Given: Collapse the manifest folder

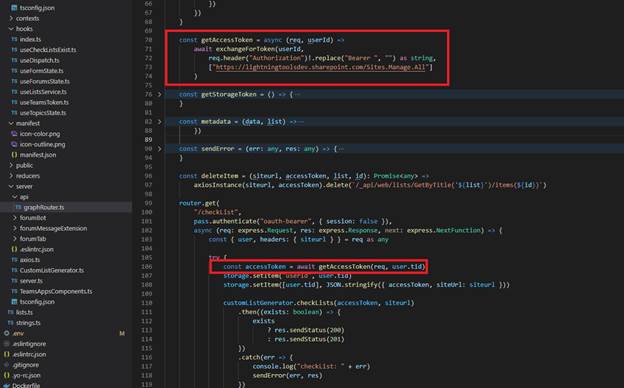Looking at the screenshot, I should tap(27, 123).
